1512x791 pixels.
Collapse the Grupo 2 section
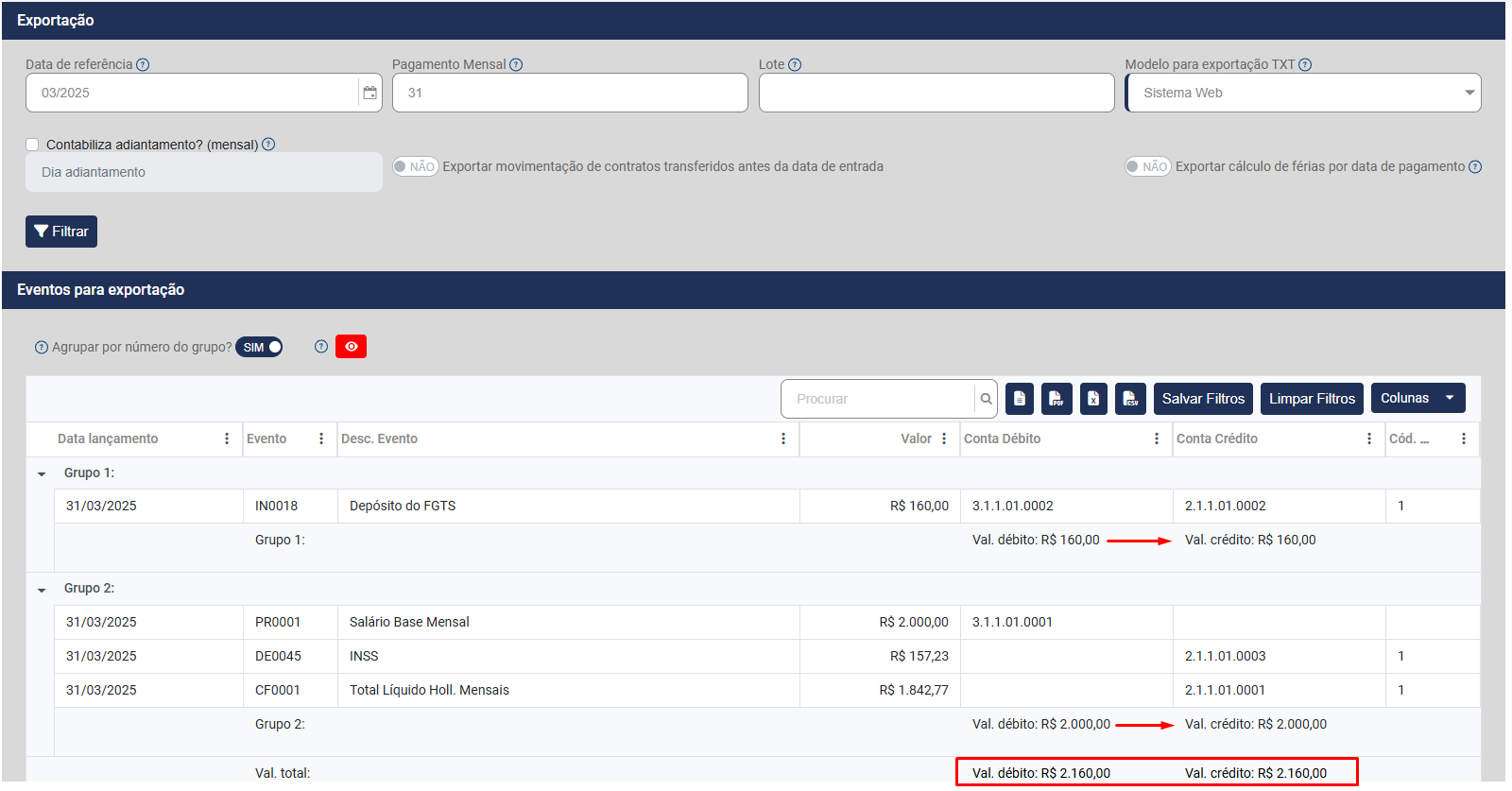tap(42, 589)
